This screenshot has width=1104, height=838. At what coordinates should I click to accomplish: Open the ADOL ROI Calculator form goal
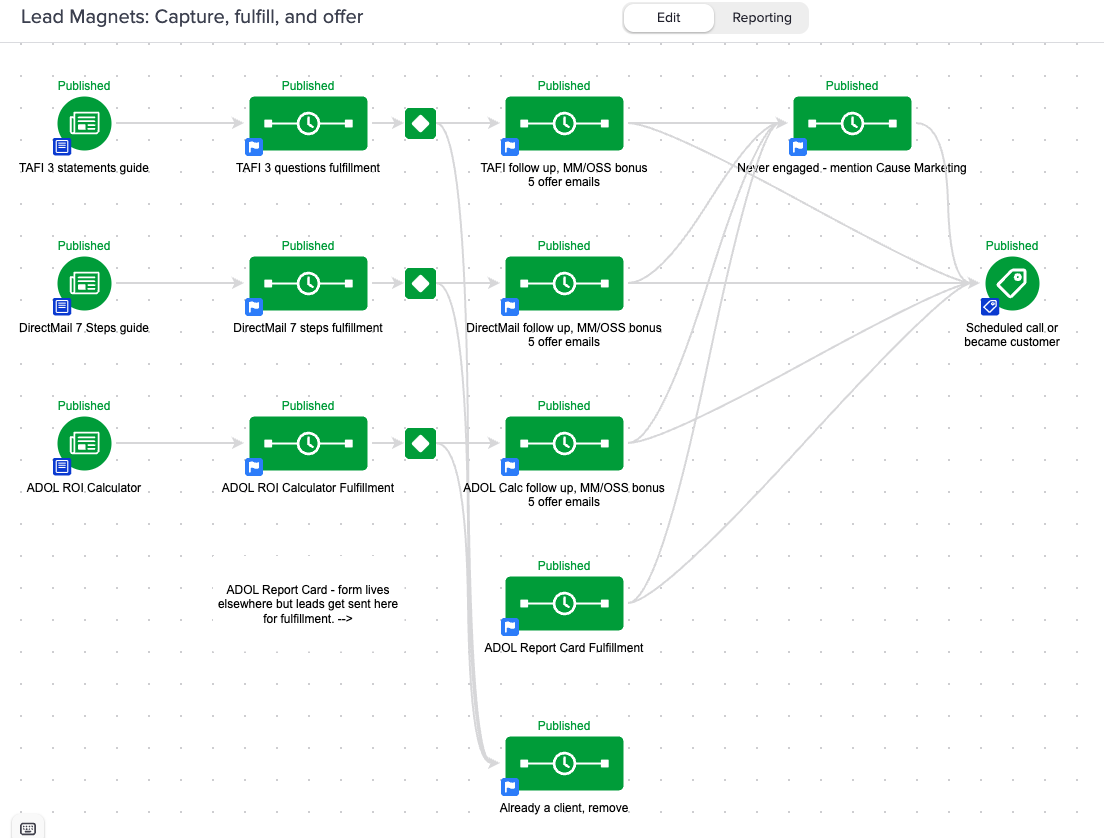tap(84, 443)
